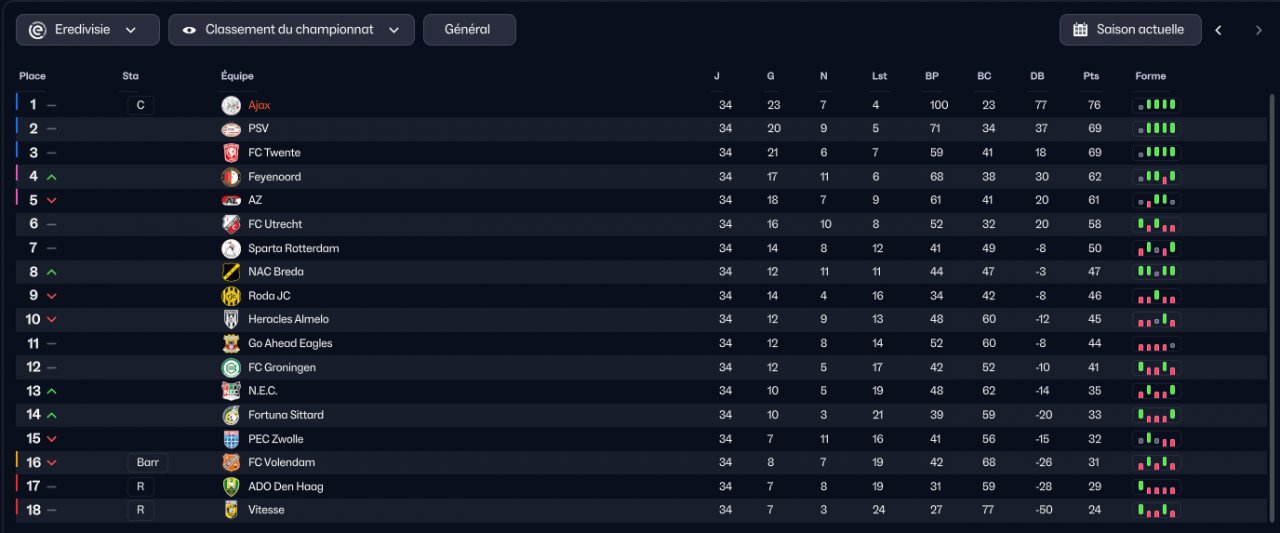The image size is (1280, 533).
Task: Open the Vitesse club badge icon
Action: pyautogui.click(x=231, y=510)
